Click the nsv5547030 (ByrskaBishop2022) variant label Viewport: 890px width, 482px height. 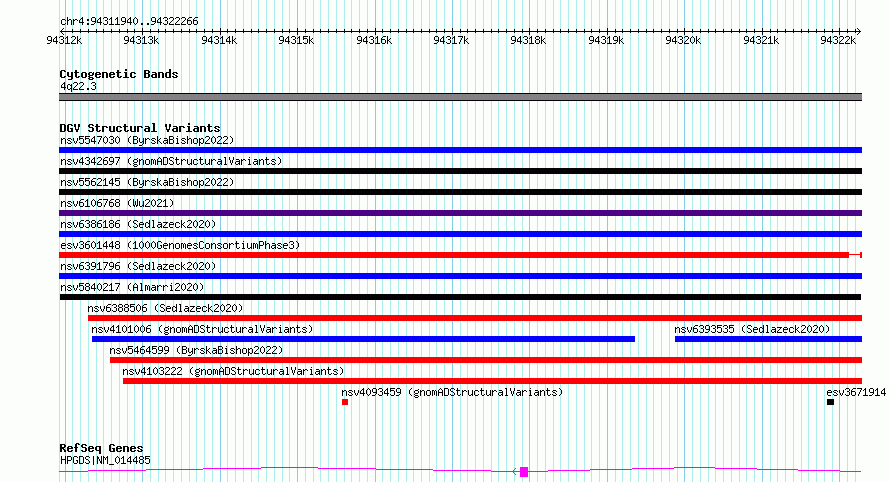(147, 140)
